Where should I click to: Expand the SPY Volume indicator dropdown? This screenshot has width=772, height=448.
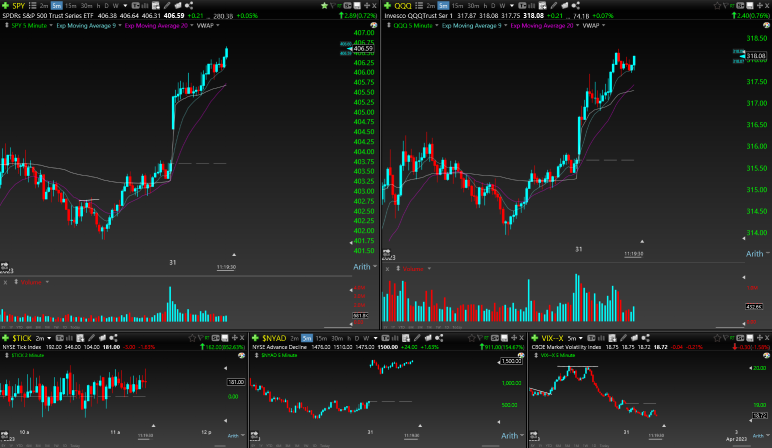(47, 282)
